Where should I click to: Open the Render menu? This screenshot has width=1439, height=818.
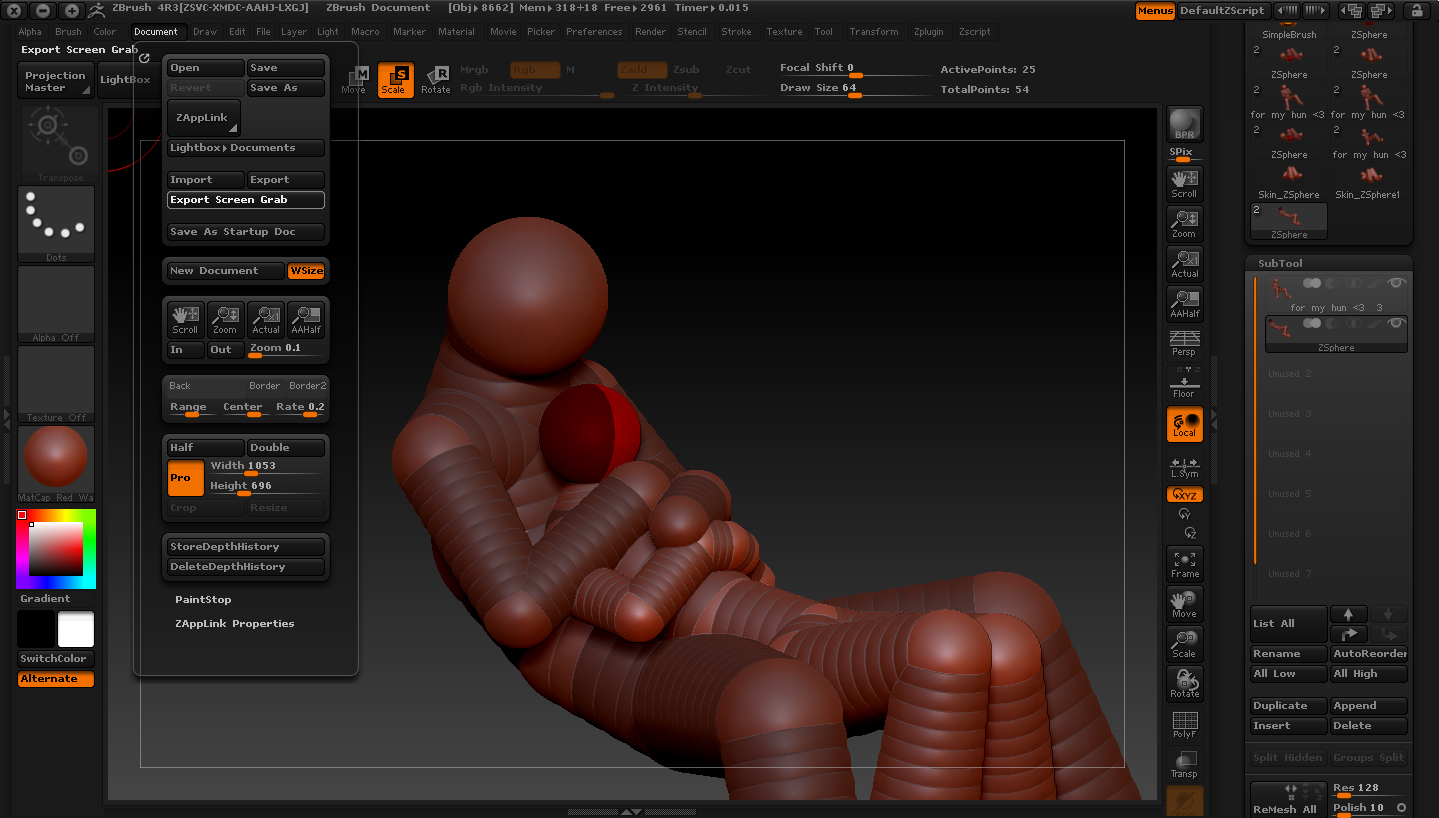click(650, 32)
